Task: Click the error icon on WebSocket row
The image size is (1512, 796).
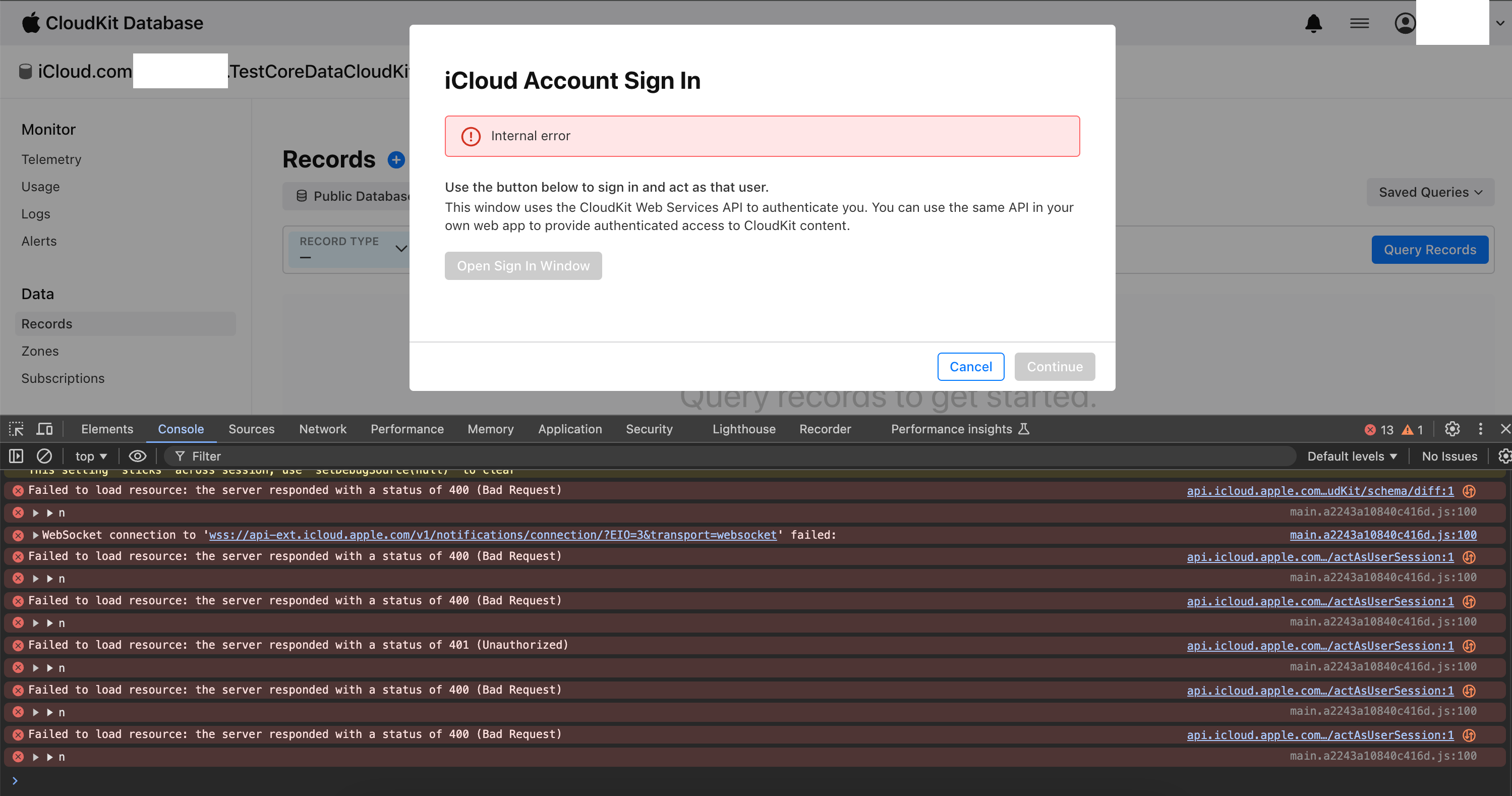Action: coord(18,535)
